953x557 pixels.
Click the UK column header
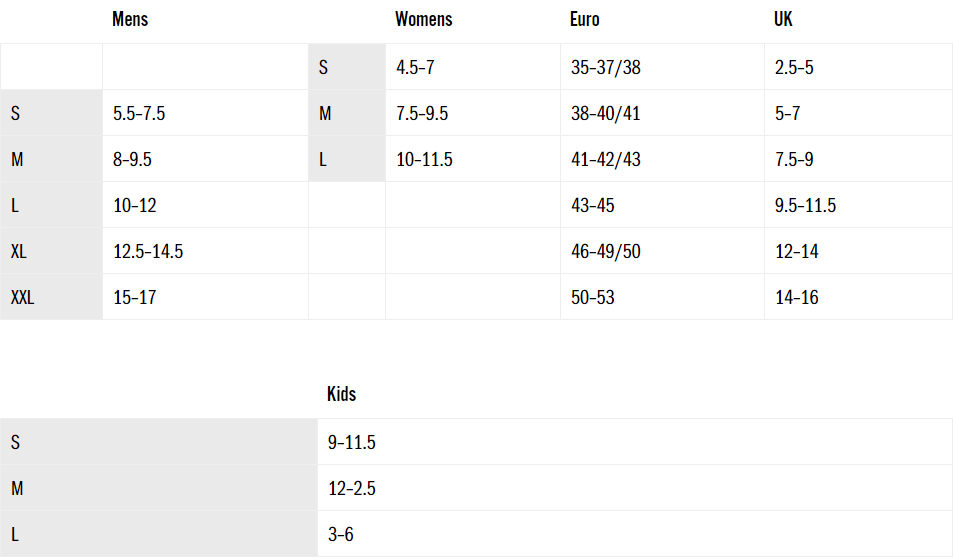(x=783, y=20)
